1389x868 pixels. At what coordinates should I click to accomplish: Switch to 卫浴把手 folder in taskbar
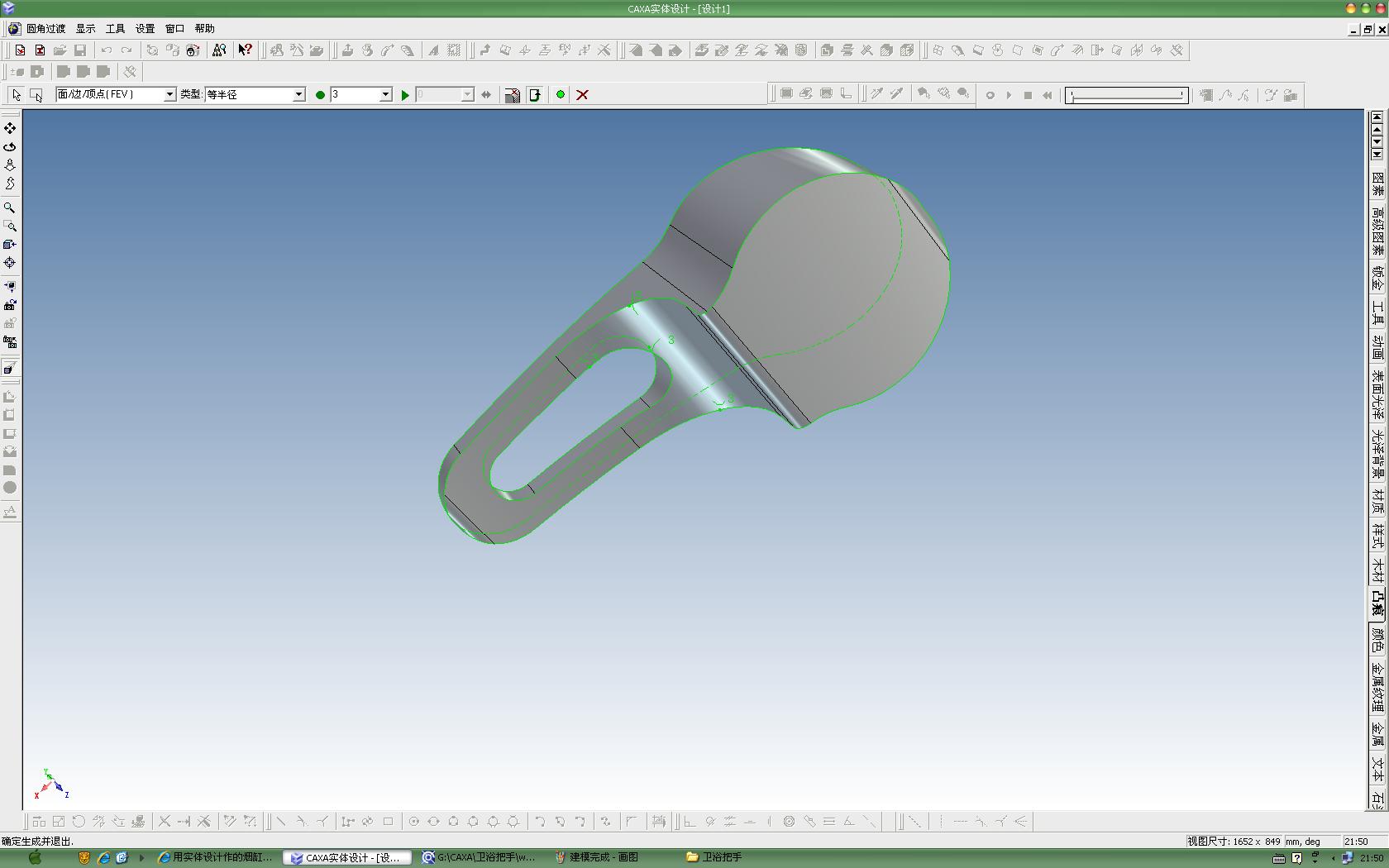(714, 857)
